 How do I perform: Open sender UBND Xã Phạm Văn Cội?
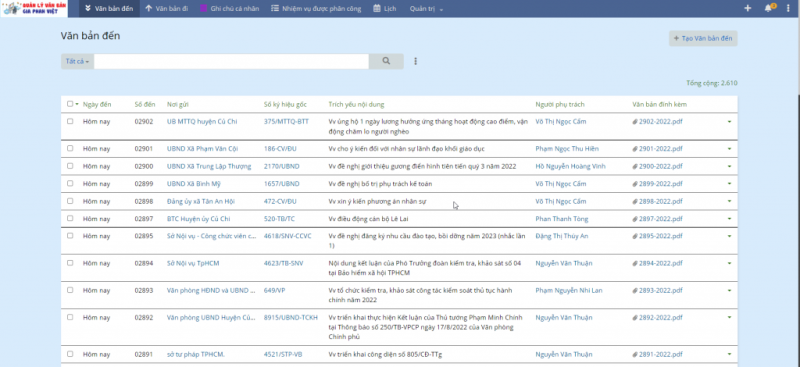203,149
